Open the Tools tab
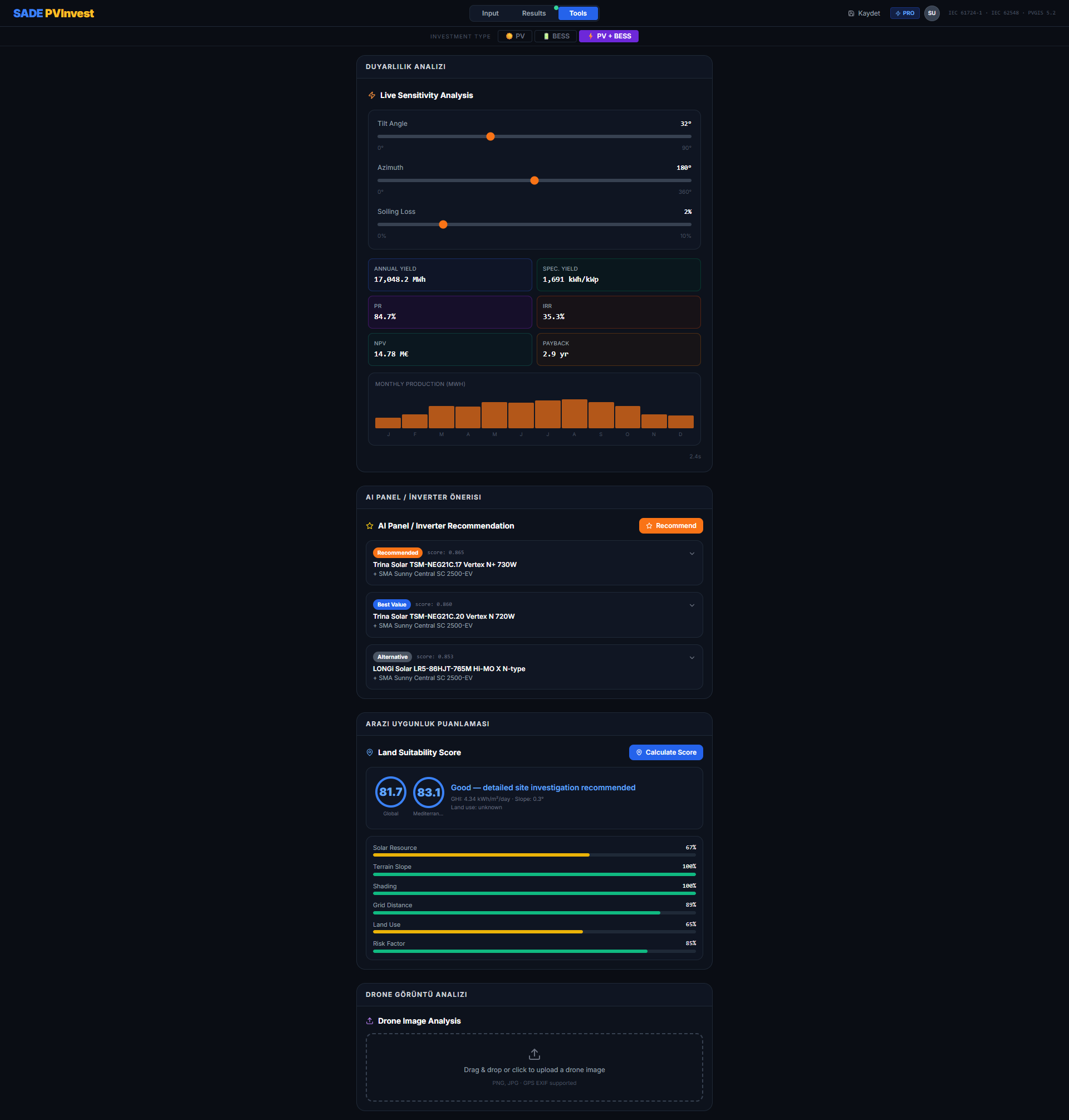 578,13
